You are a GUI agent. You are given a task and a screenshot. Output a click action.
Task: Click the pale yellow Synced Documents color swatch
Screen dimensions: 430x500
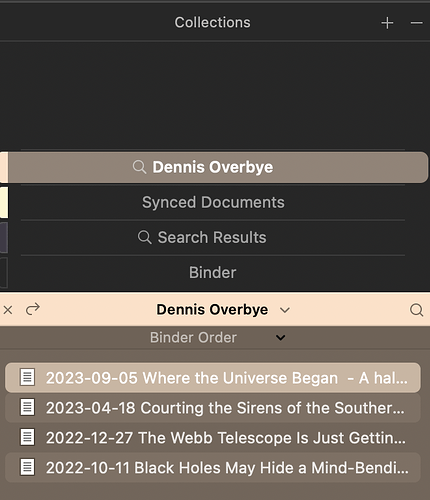tap(4, 202)
